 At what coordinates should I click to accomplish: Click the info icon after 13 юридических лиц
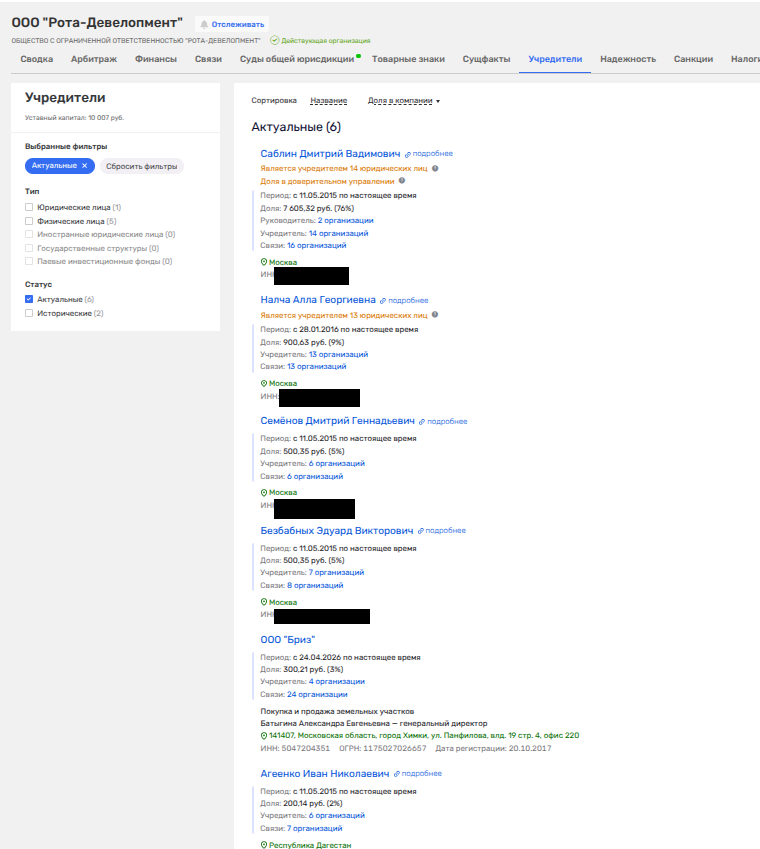[435, 315]
